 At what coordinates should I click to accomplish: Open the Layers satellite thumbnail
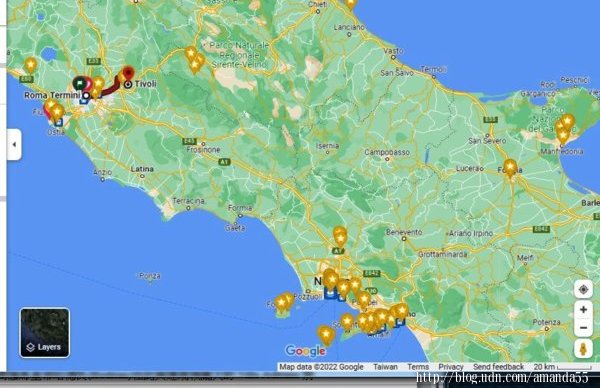click(45, 333)
